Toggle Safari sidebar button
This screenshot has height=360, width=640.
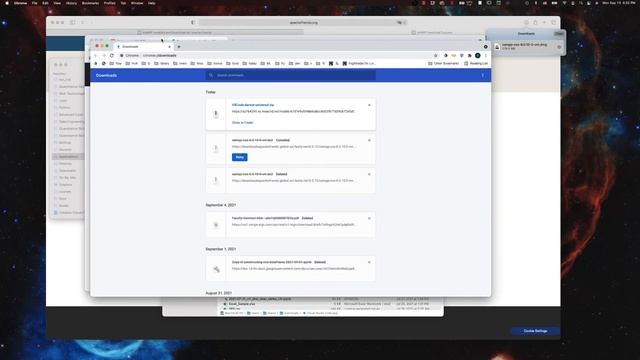tap(73, 22)
